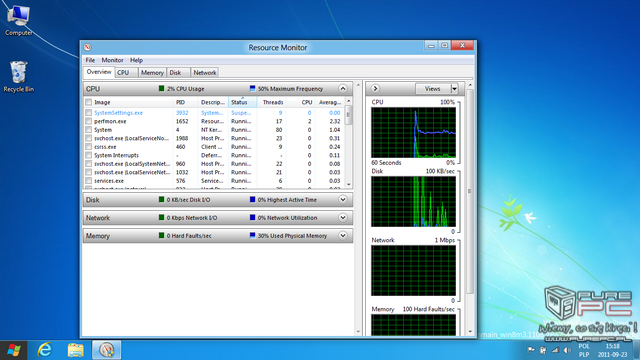Check the System process checkbox

[x=89, y=130]
